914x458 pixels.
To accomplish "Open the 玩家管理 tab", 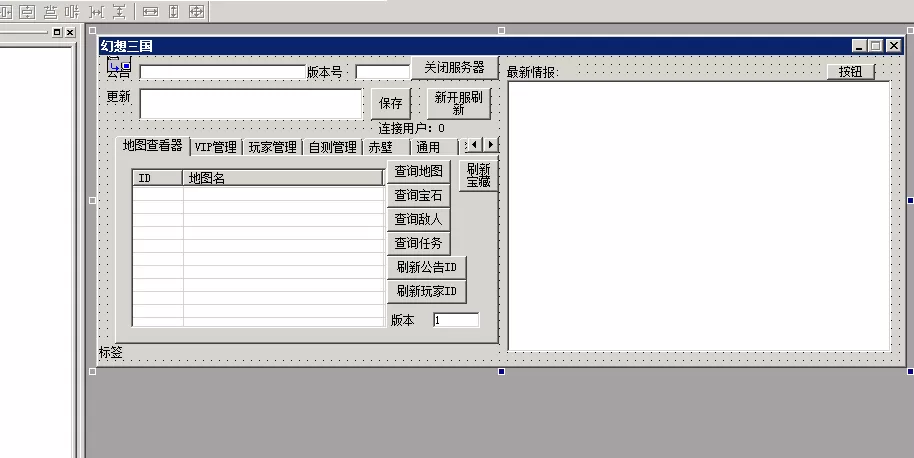I will point(272,147).
